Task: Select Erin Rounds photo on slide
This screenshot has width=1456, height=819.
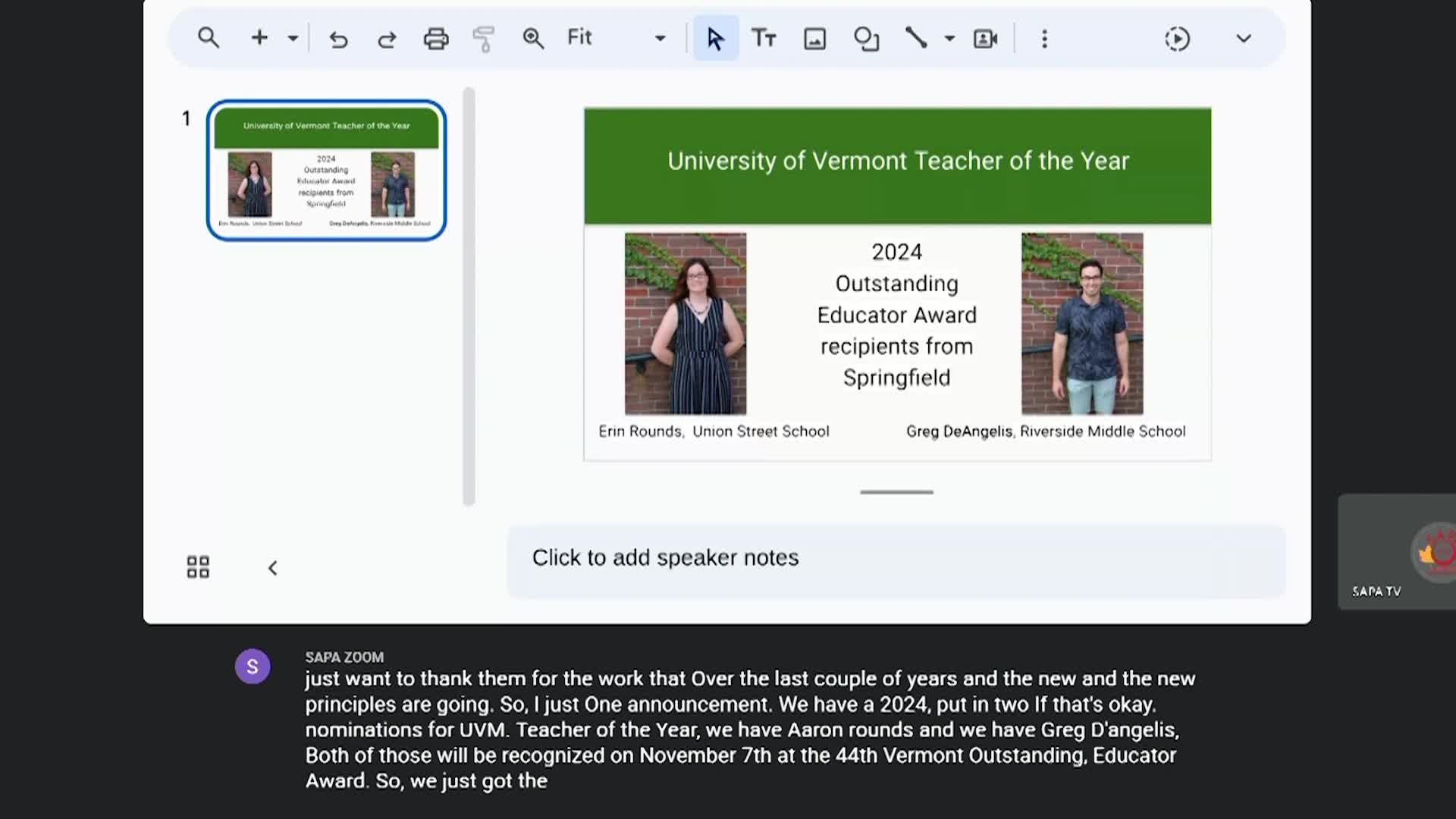Action: click(686, 324)
